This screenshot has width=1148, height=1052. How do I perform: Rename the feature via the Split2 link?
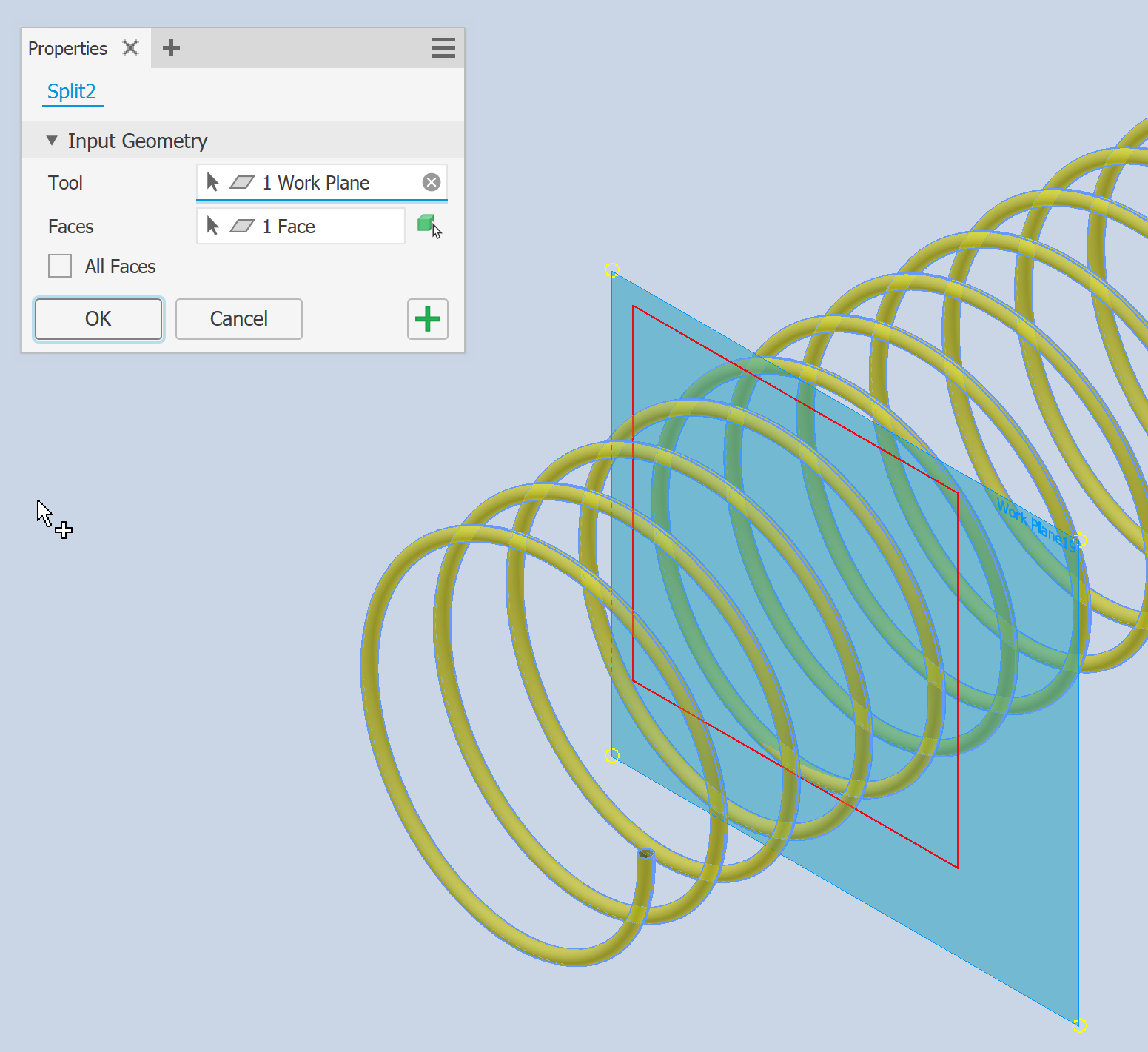[72, 91]
